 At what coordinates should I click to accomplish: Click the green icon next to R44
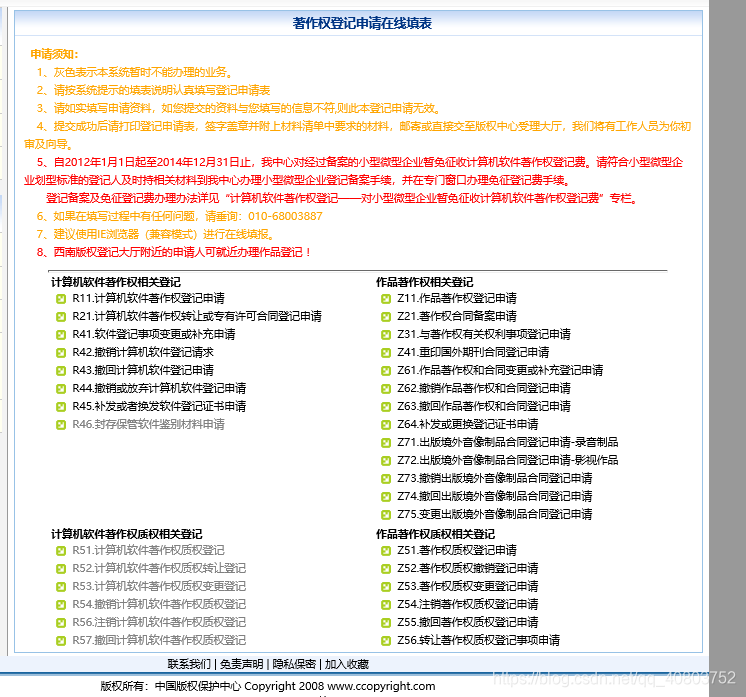point(61,389)
